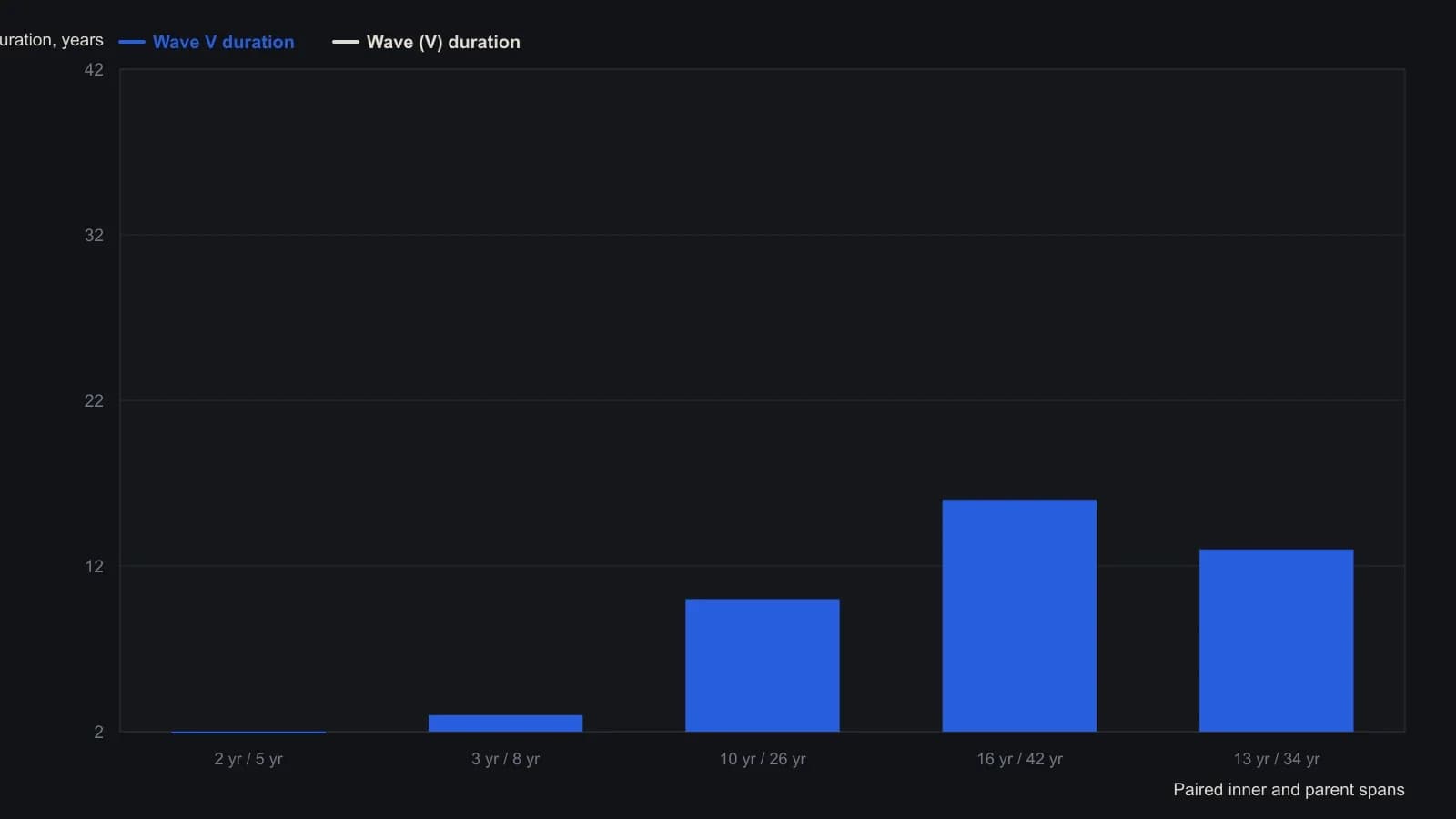The width and height of the screenshot is (1456, 819).
Task: Click the x-axis label '13 yr / 34 yr'
Action: pos(1277,759)
